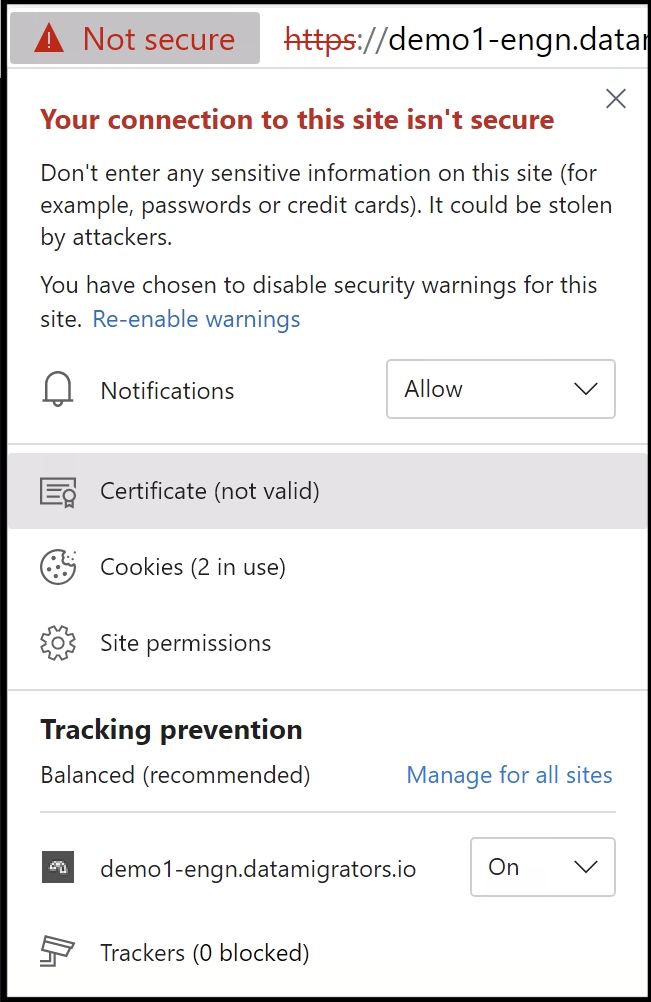
Task: Open Site permissions entry
Action: 186,643
